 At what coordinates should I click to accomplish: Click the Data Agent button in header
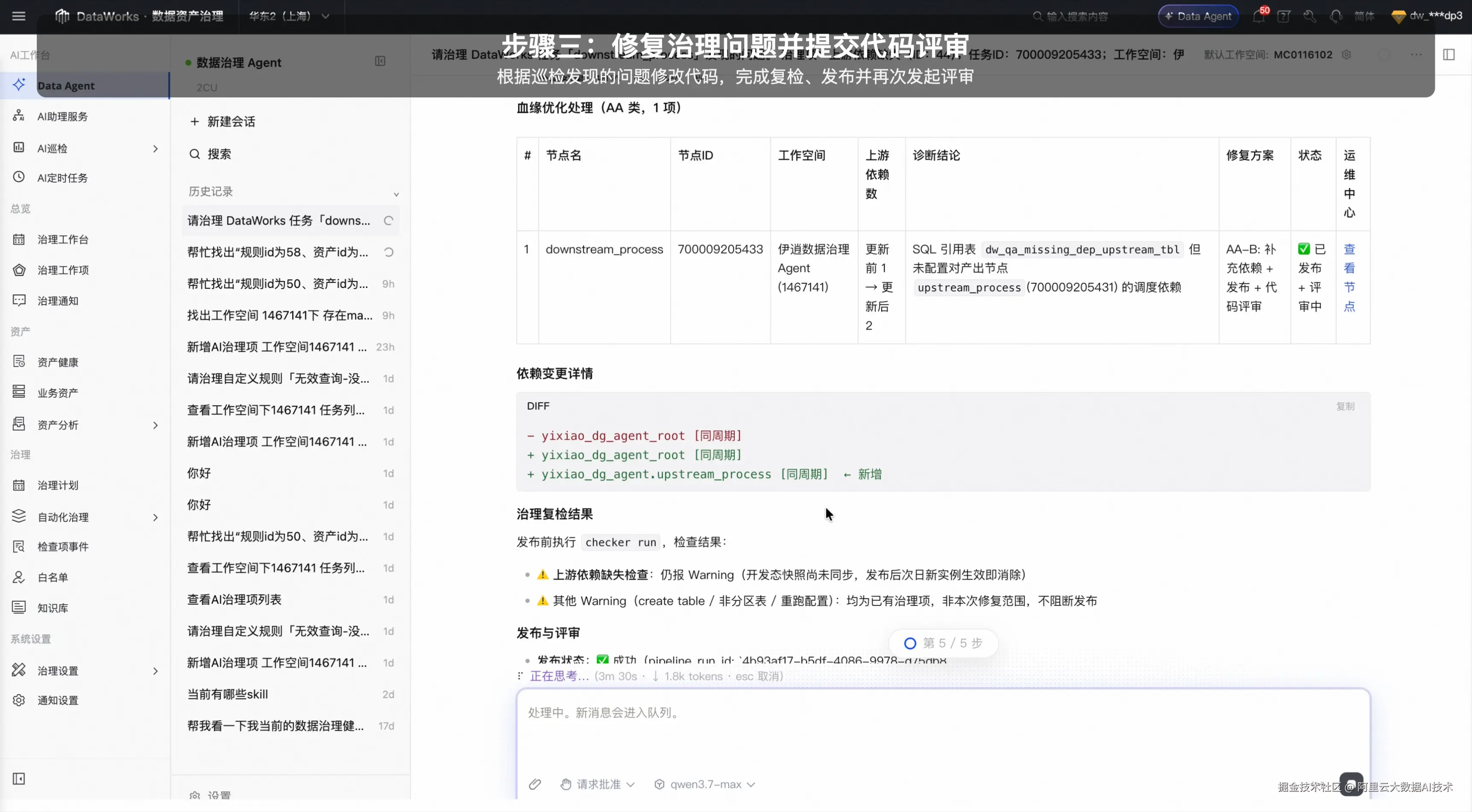pyautogui.click(x=1198, y=16)
